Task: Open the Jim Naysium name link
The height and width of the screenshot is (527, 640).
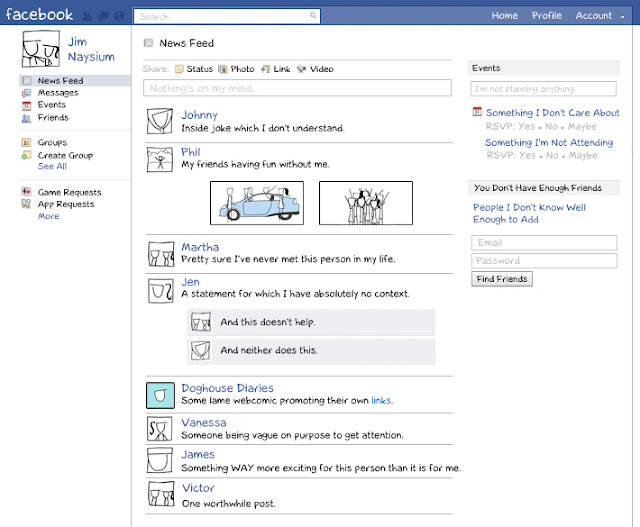Action: 91,49
